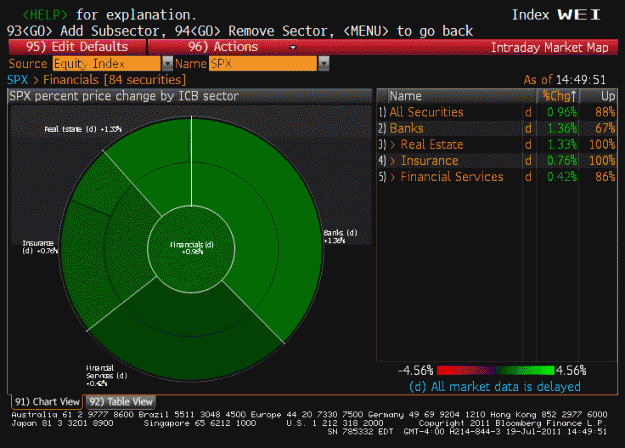The height and width of the screenshot is (448, 625).
Task: Click the 4.56% scale maximum label
Action: [571, 371]
